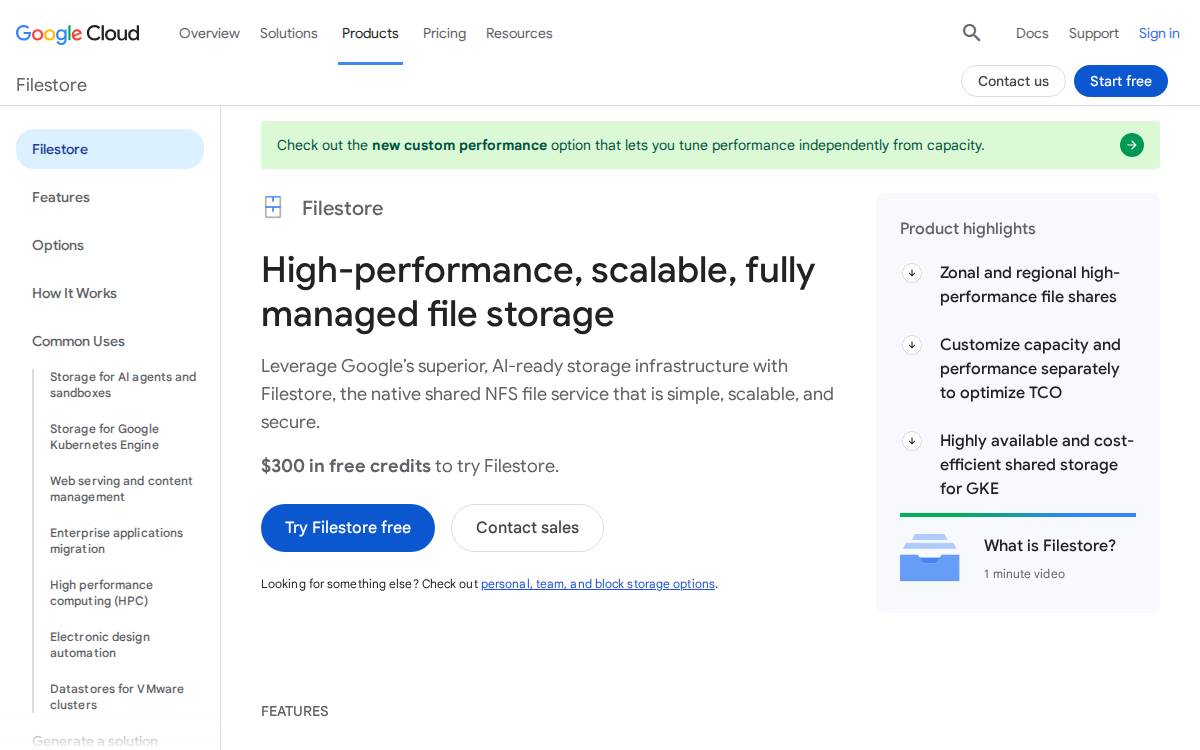Image resolution: width=1200 pixels, height=750 pixels.
Task: Click the Contact us button
Action: click(x=1013, y=81)
